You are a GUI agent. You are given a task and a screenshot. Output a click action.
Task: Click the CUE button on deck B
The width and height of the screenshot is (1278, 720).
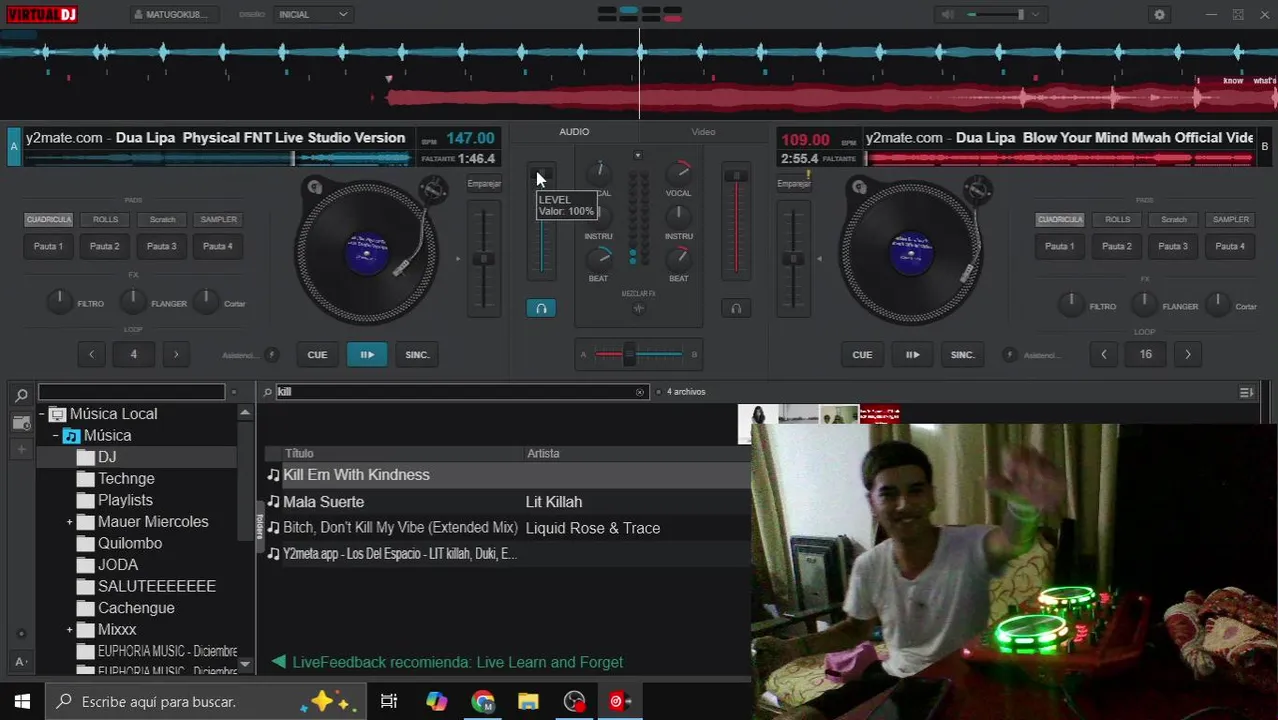coord(862,354)
